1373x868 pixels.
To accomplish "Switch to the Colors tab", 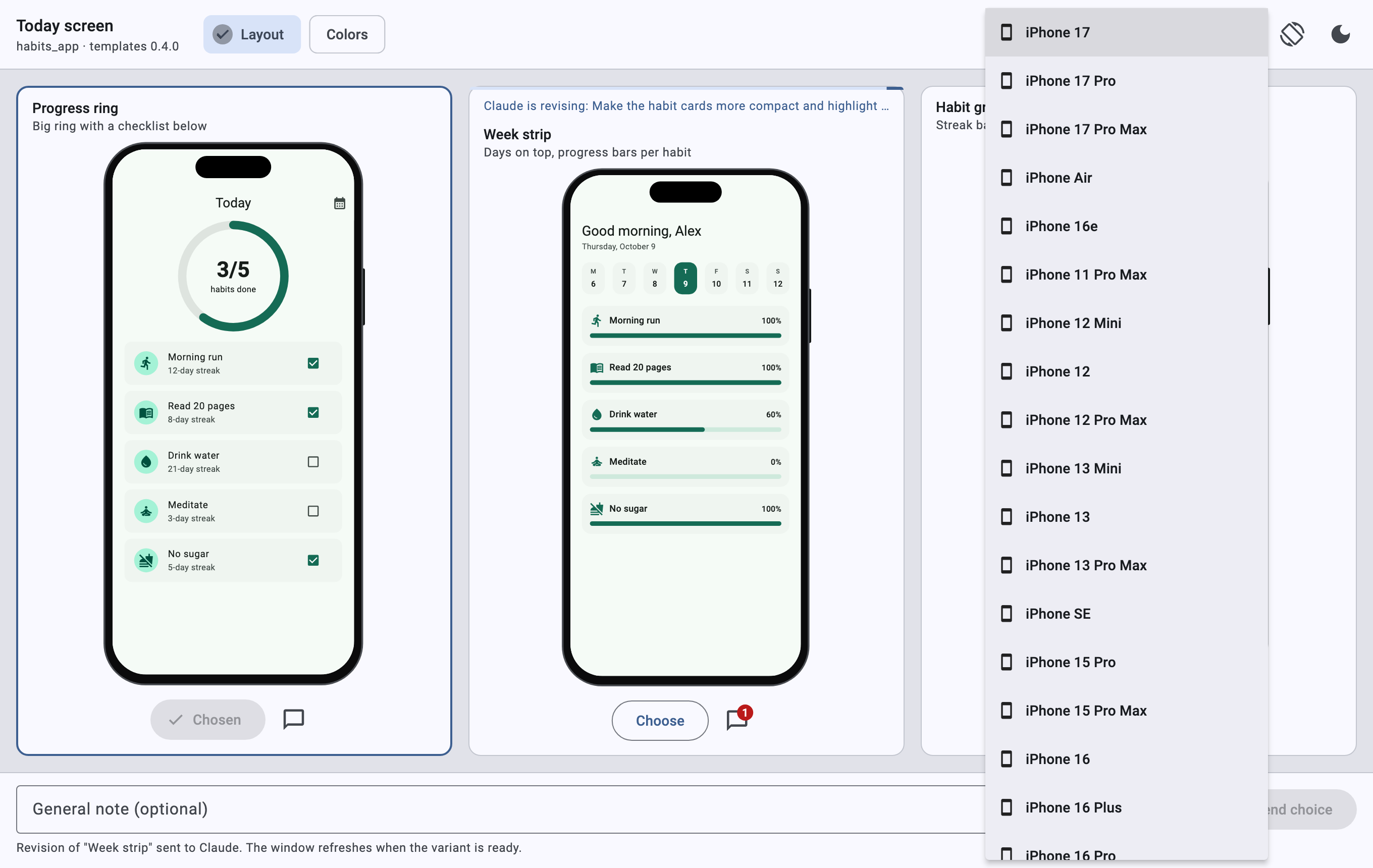I will point(347,34).
